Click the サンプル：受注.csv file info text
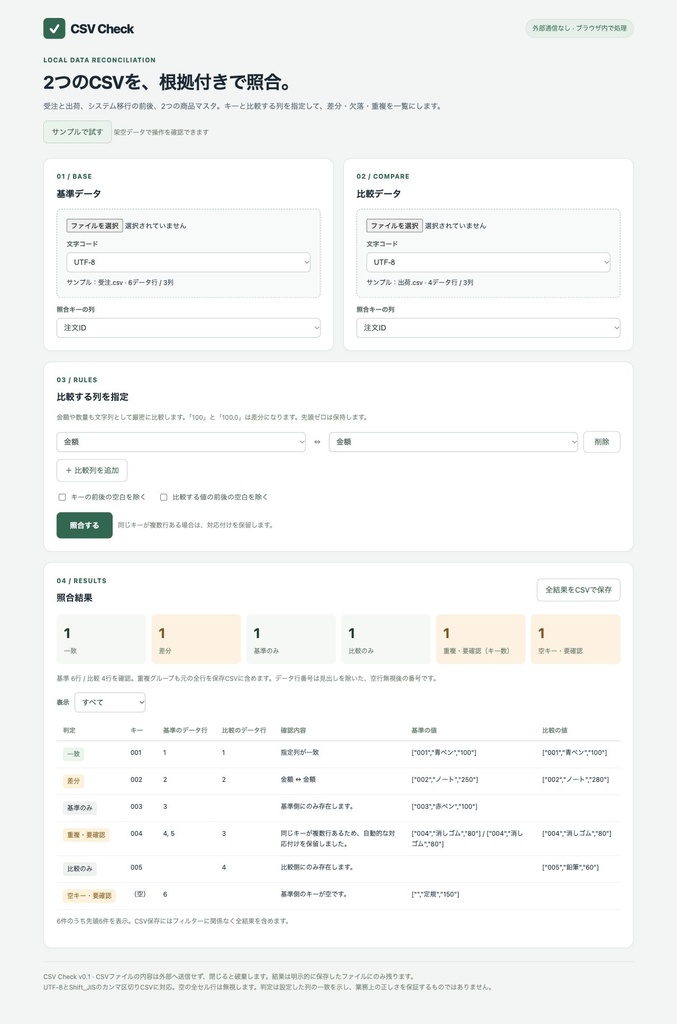The image size is (677, 1024). (119, 283)
